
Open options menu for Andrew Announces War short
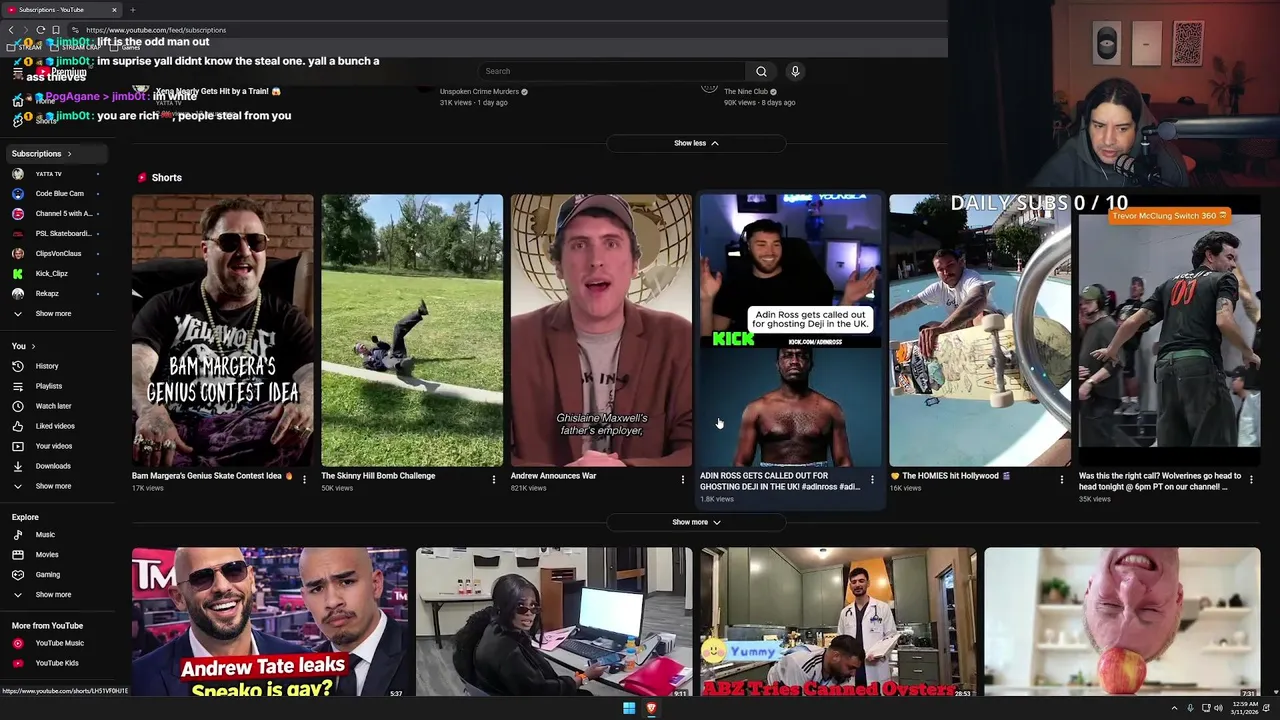[682, 480]
